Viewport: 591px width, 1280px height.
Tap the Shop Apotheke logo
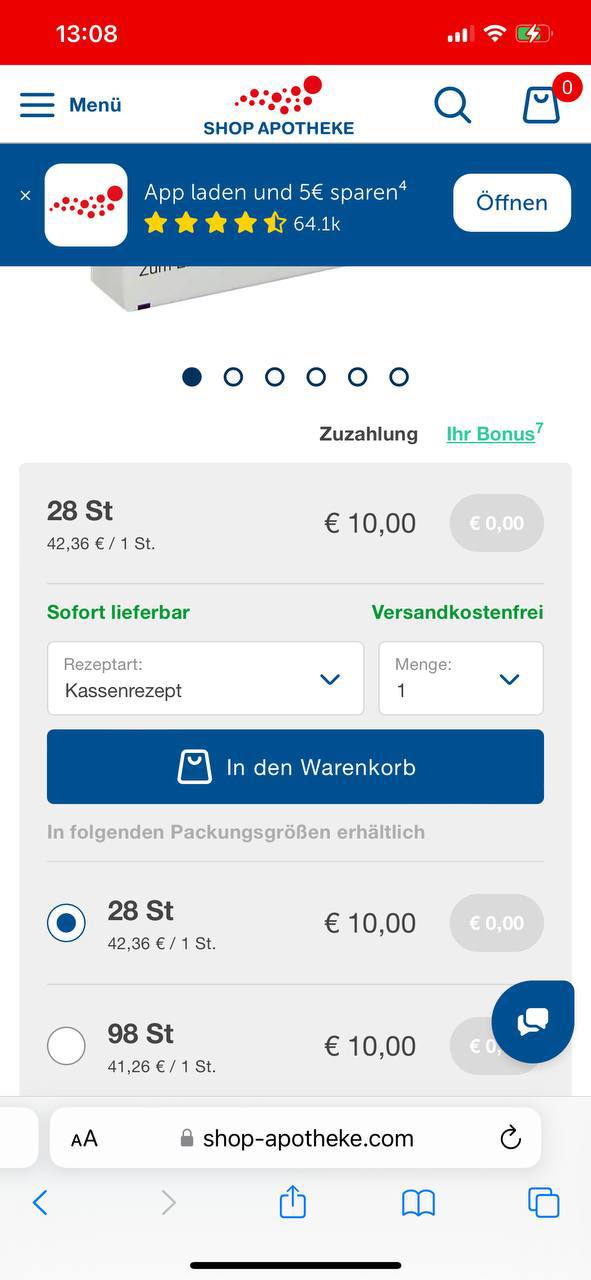278,105
